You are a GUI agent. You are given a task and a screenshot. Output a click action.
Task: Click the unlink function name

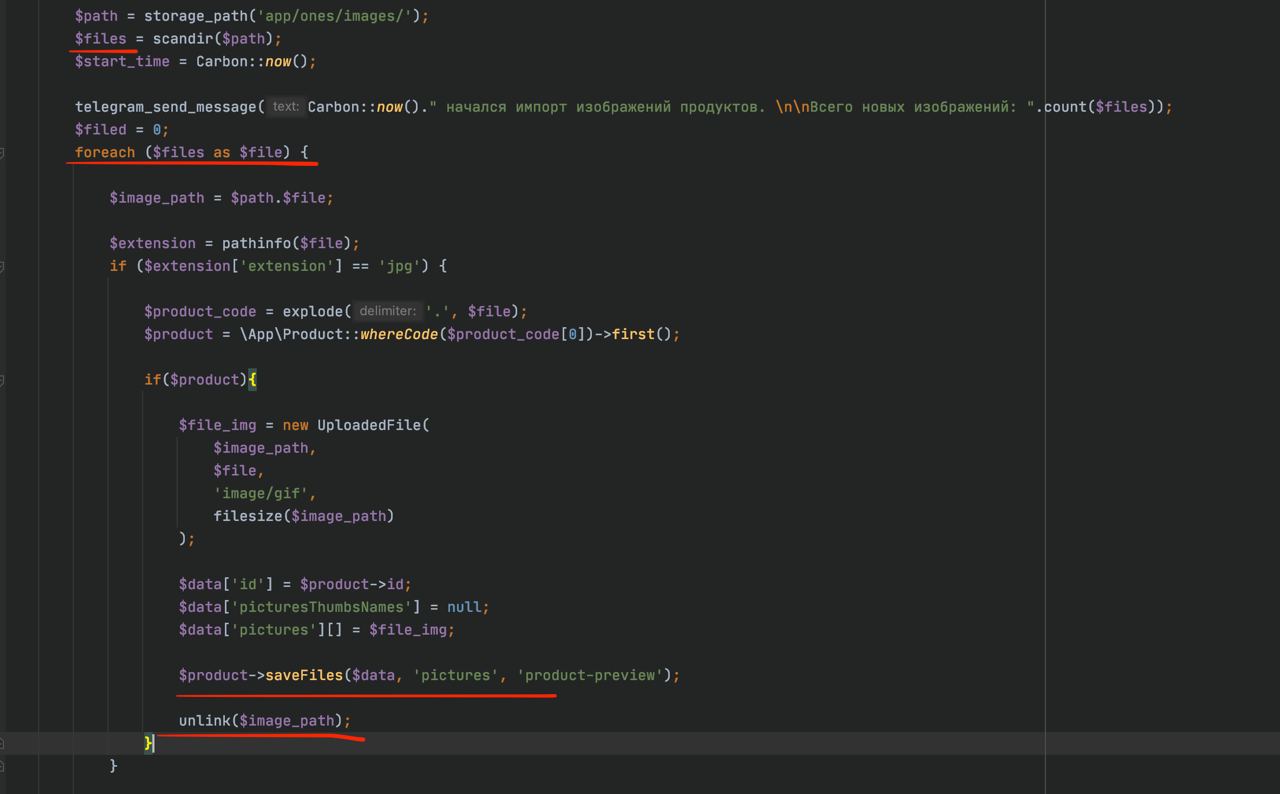(205, 721)
